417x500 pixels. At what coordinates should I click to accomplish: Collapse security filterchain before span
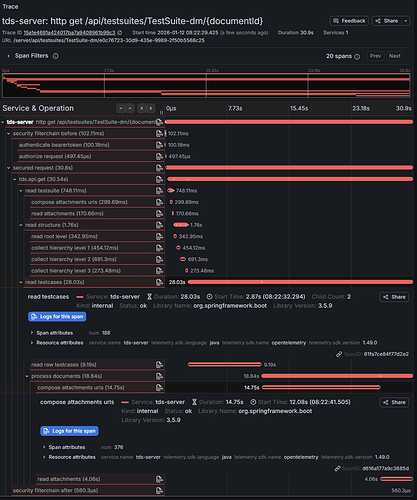[x=9, y=134]
